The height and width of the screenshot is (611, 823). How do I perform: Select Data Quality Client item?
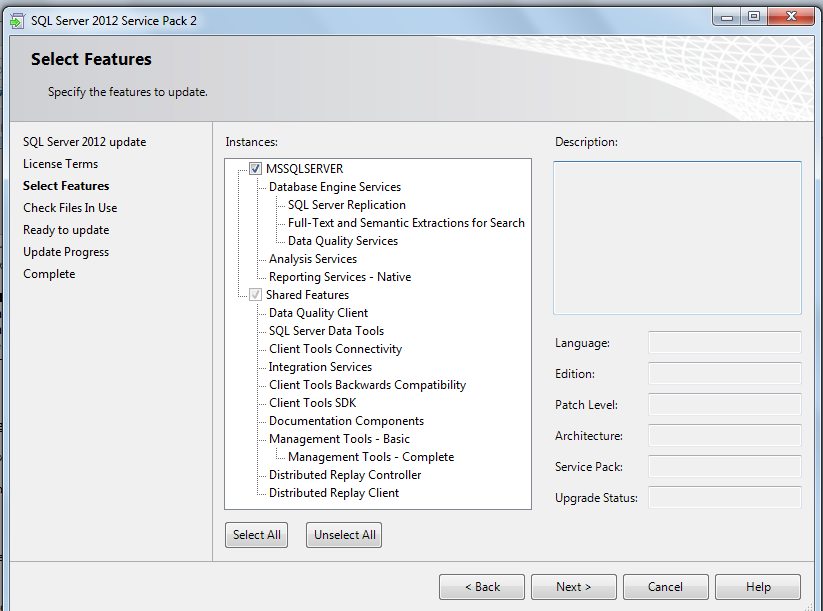[319, 313]
